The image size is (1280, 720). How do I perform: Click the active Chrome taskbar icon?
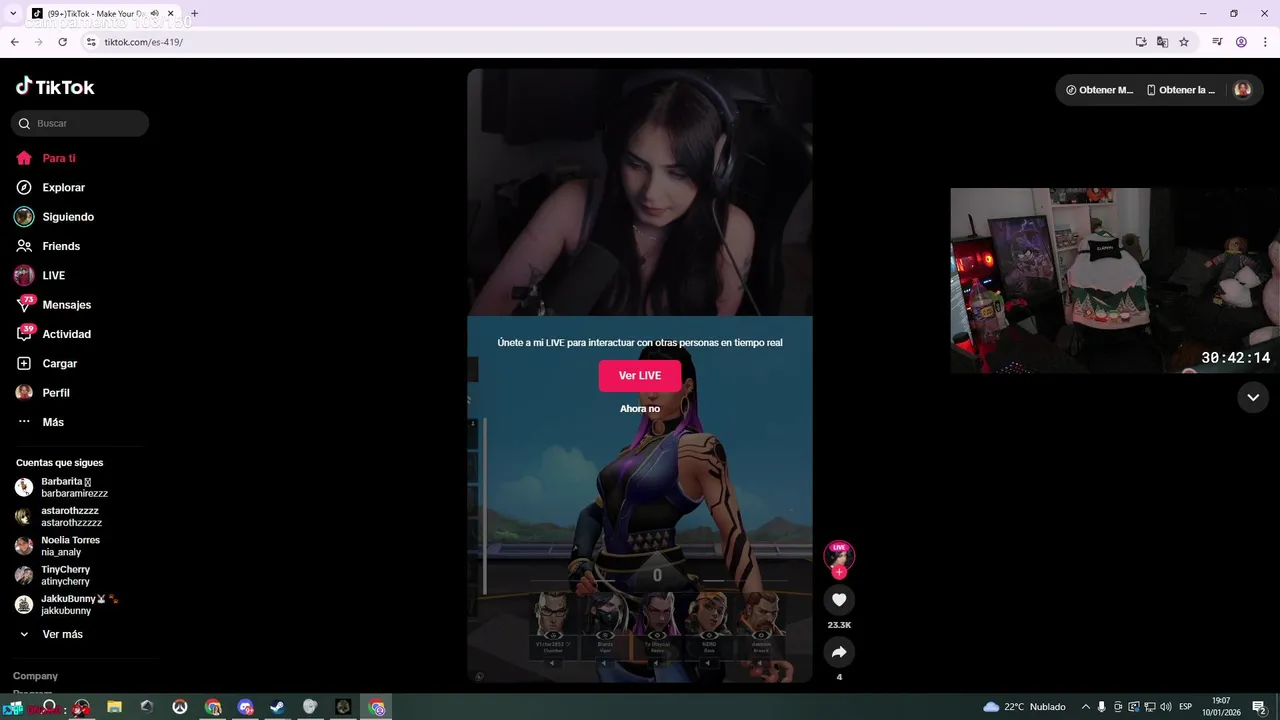pyautogui.click(x=377, y=707)
